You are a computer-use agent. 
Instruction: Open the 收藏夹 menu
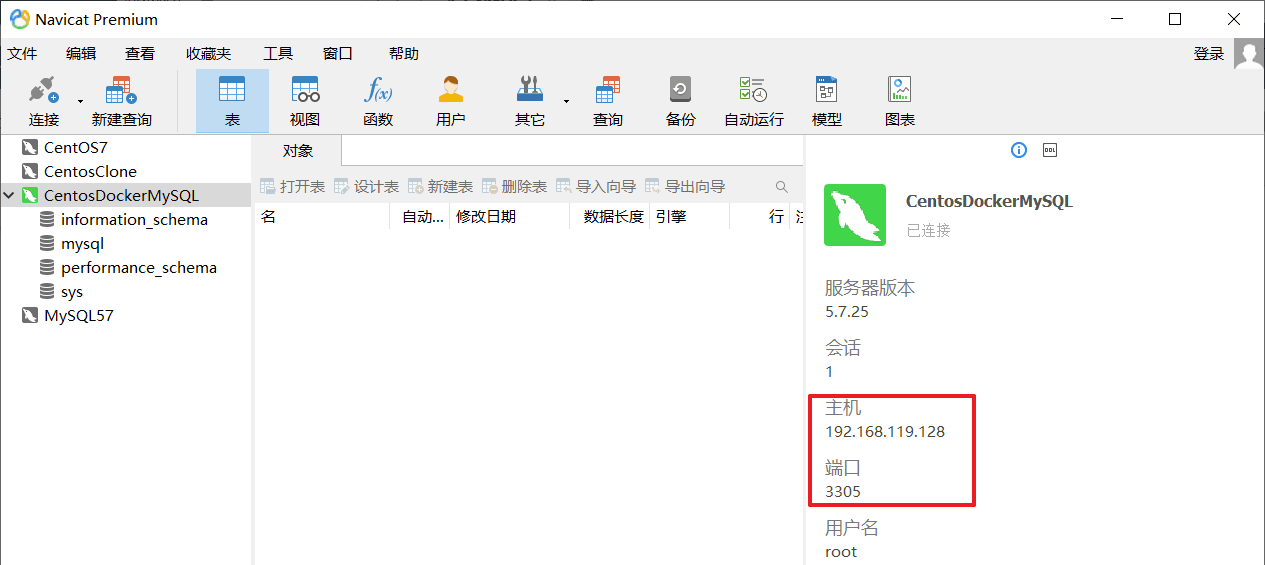pos(209,54)
